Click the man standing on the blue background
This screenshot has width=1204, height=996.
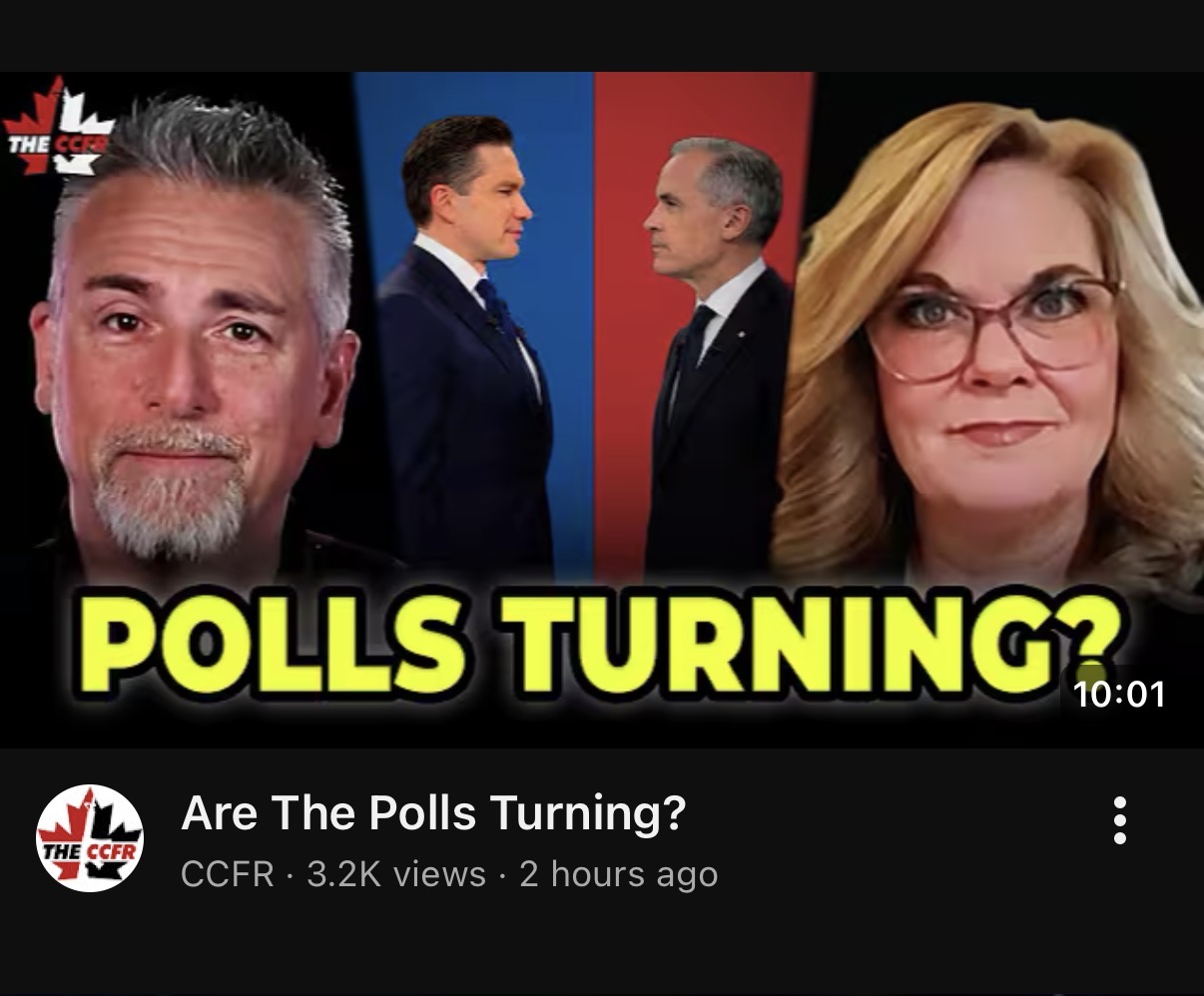[x=465, y=349]
